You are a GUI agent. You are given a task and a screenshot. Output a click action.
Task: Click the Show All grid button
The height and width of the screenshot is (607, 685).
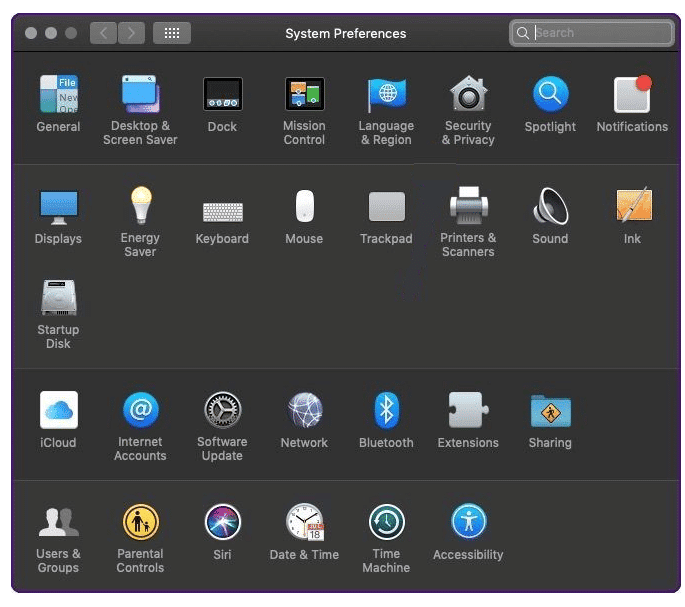click(172, 33)
